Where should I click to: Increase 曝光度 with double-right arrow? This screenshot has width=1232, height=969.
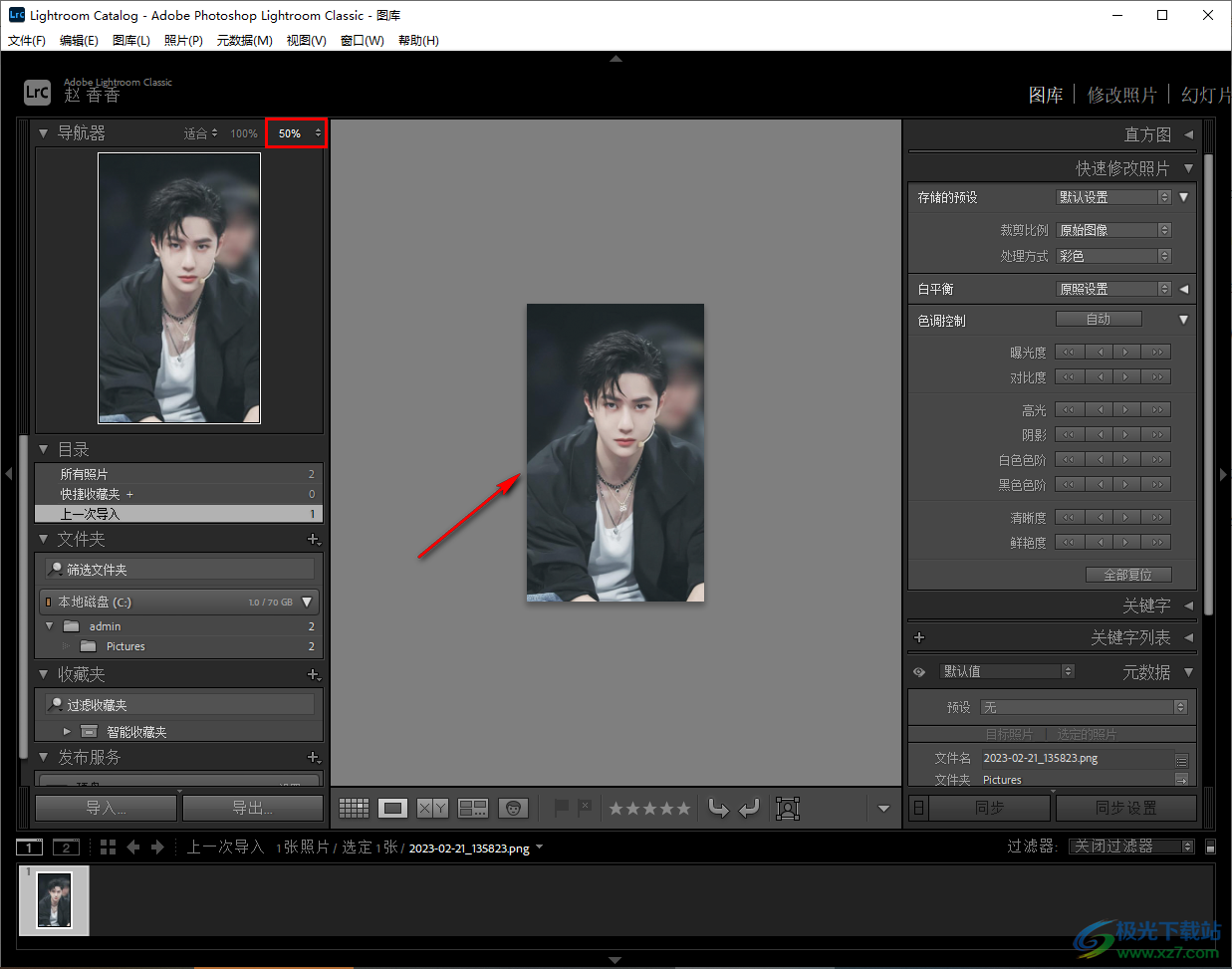pos(1156,352)
